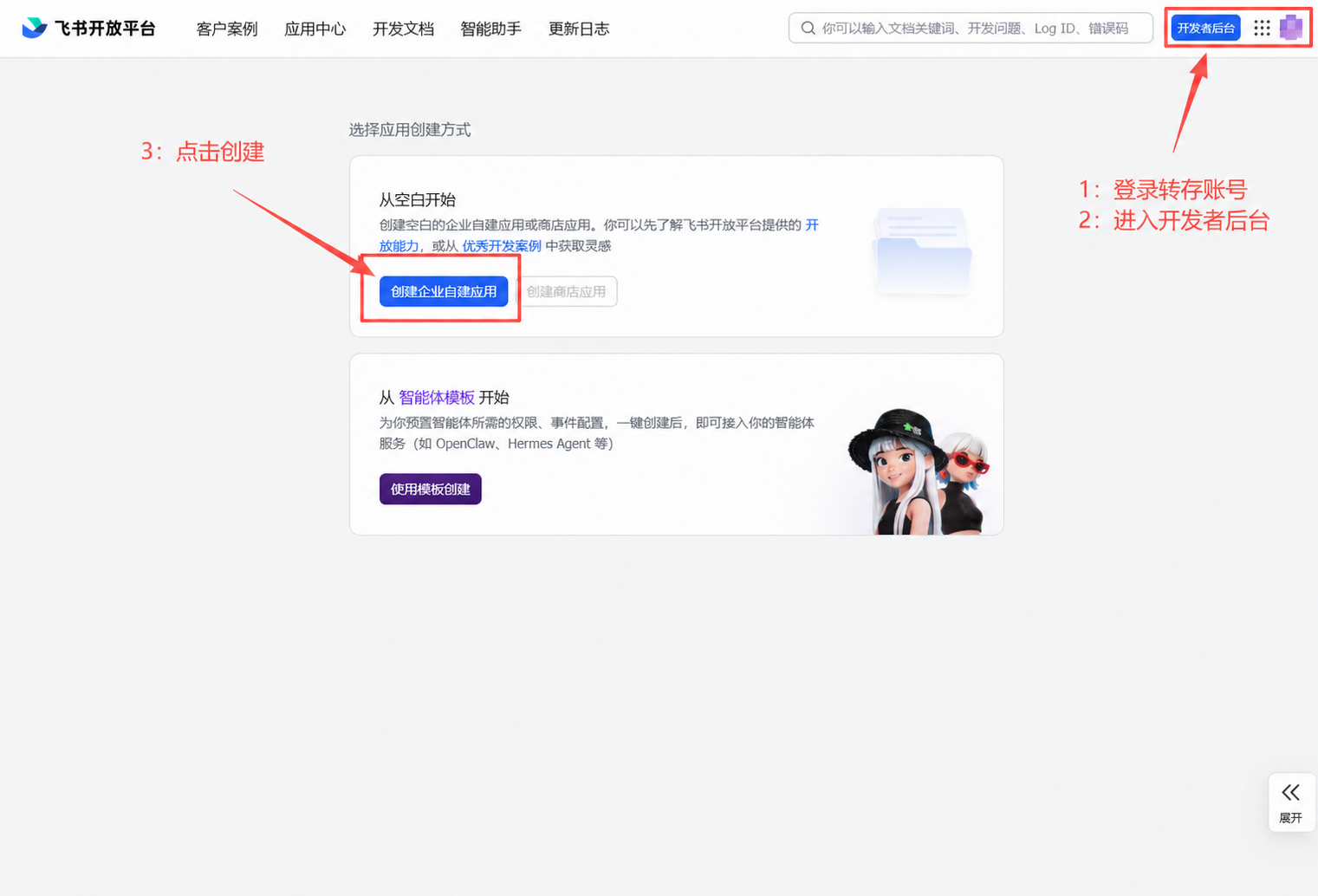
Task: Open the 客户案例 menu item
Action: 227,29
